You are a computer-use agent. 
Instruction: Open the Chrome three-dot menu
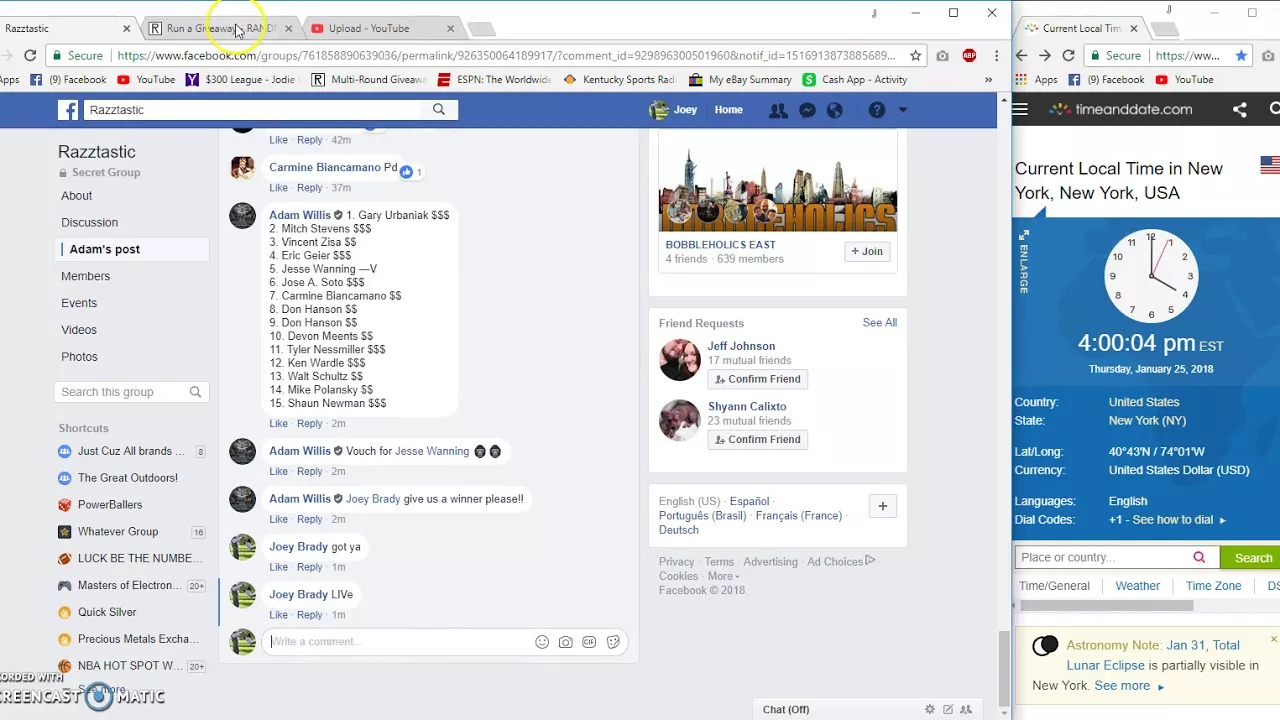(996, 56)
